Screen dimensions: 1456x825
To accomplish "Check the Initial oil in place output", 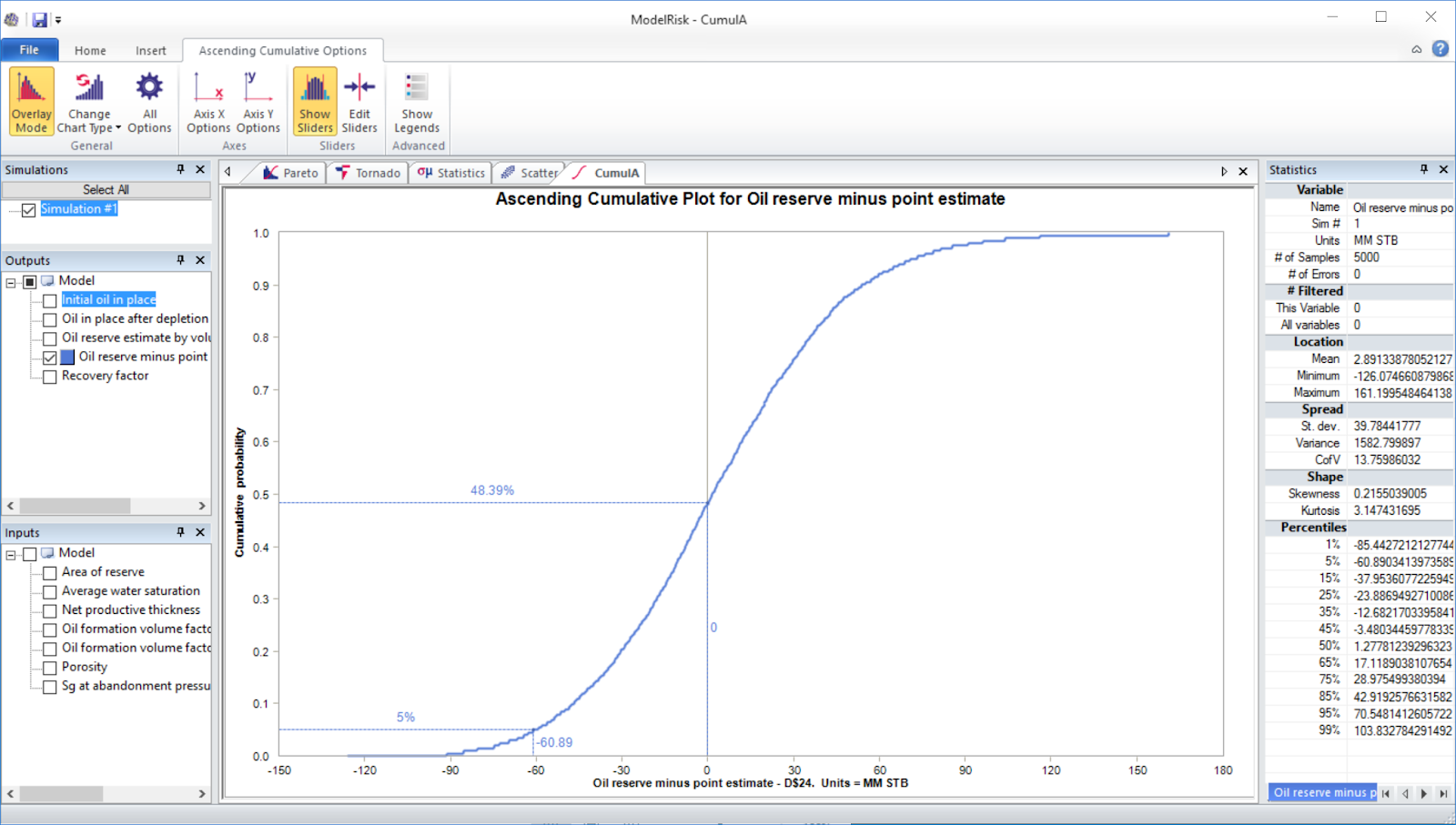I will point(49,299).
